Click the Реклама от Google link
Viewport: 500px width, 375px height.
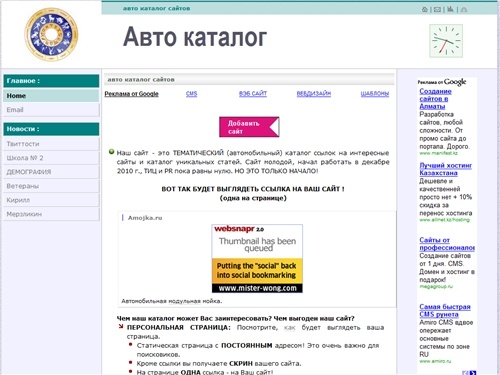(131, 94)
